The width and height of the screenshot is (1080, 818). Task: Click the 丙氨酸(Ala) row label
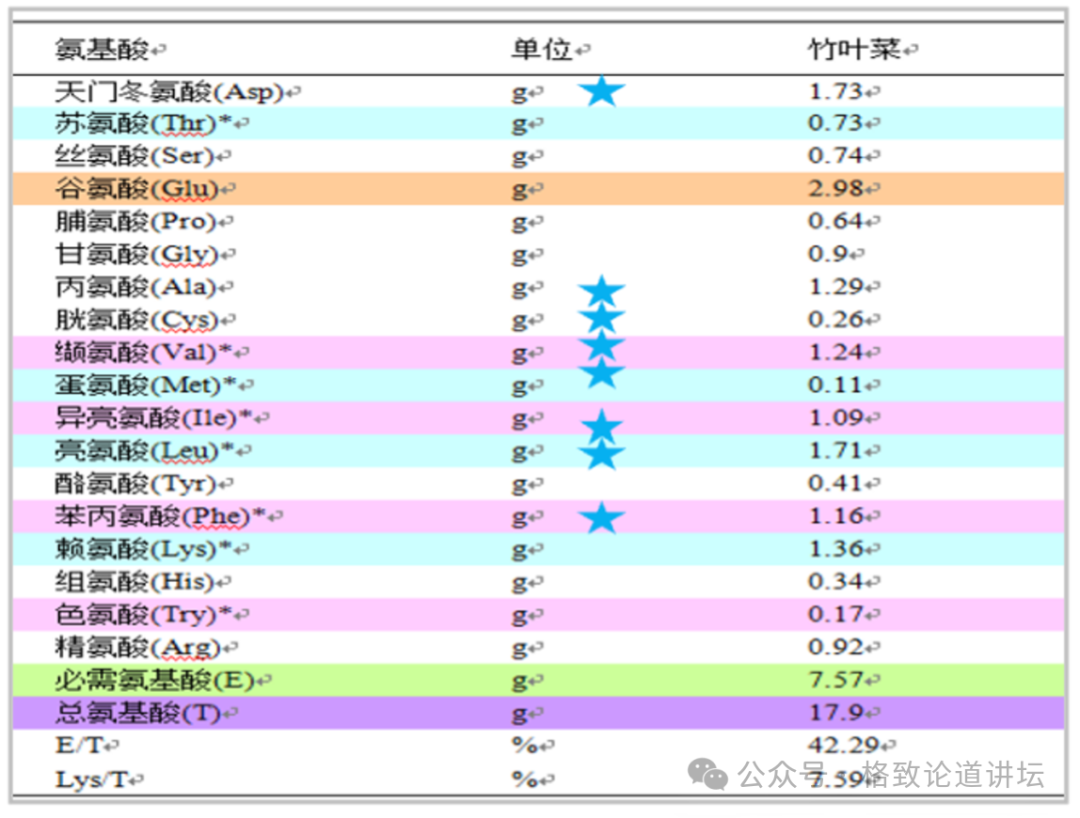point(136,286)
